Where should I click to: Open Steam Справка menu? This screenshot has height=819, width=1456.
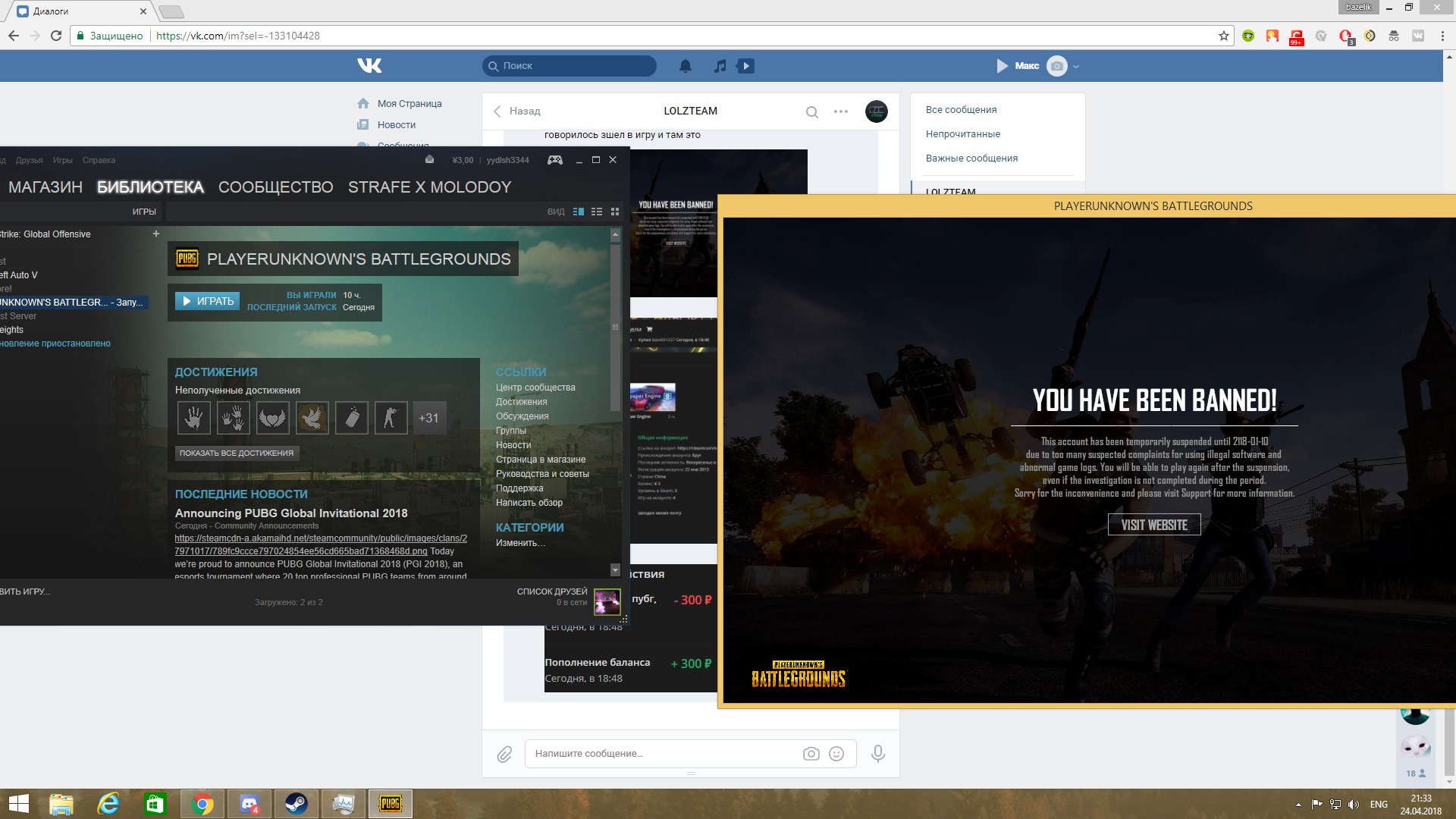(x=99, y=160)
